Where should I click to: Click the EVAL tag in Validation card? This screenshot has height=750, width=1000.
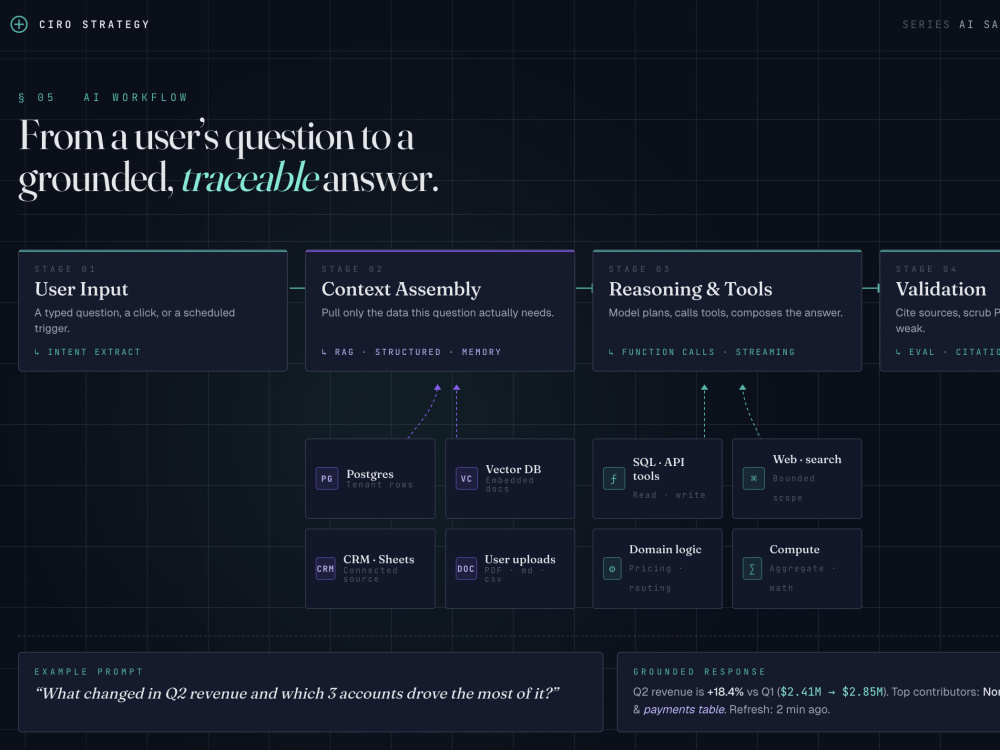(x=922, y=352)
